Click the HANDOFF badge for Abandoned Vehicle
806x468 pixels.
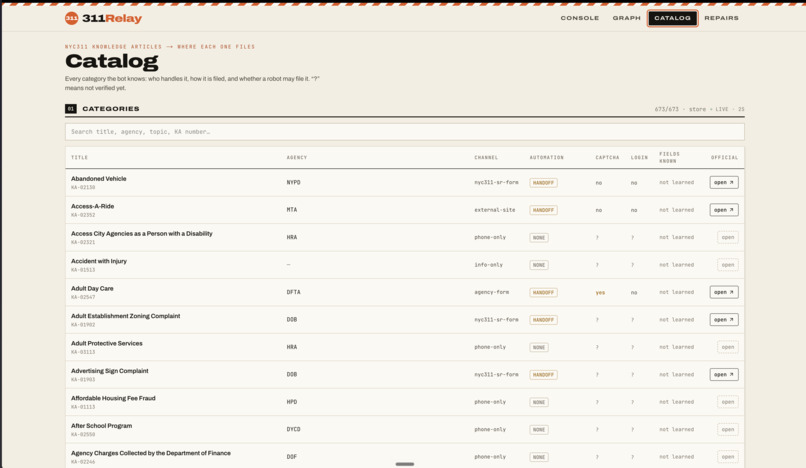[543, 183]
